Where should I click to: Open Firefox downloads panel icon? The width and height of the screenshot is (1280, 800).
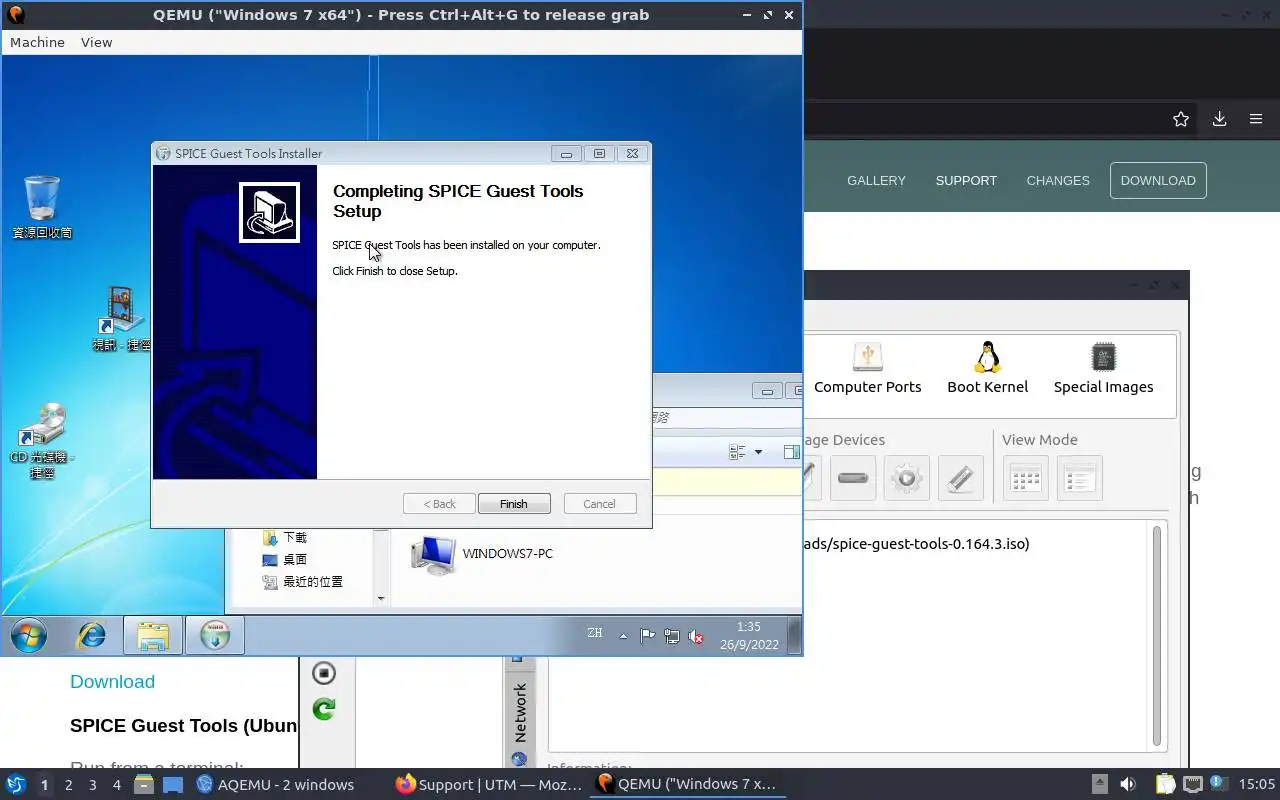pyautogui.click(x=1219, y=119)
